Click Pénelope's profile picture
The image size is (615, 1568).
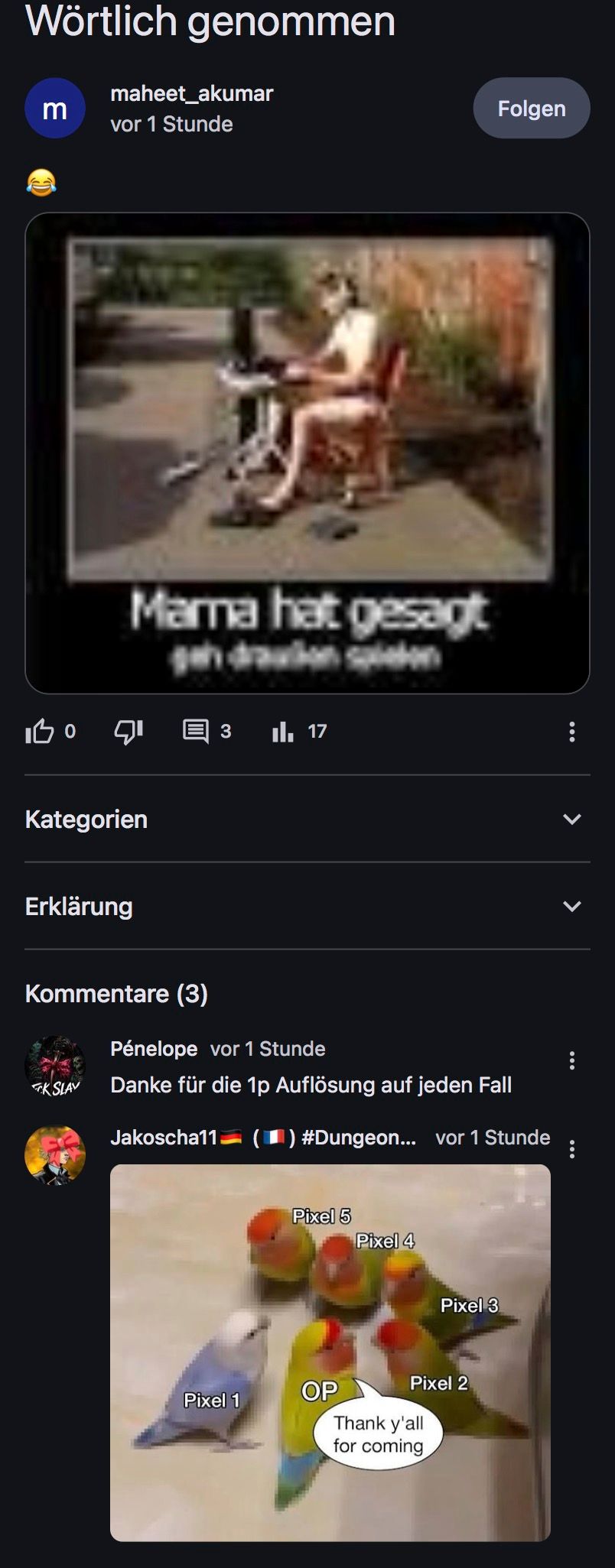(55, 1066)
